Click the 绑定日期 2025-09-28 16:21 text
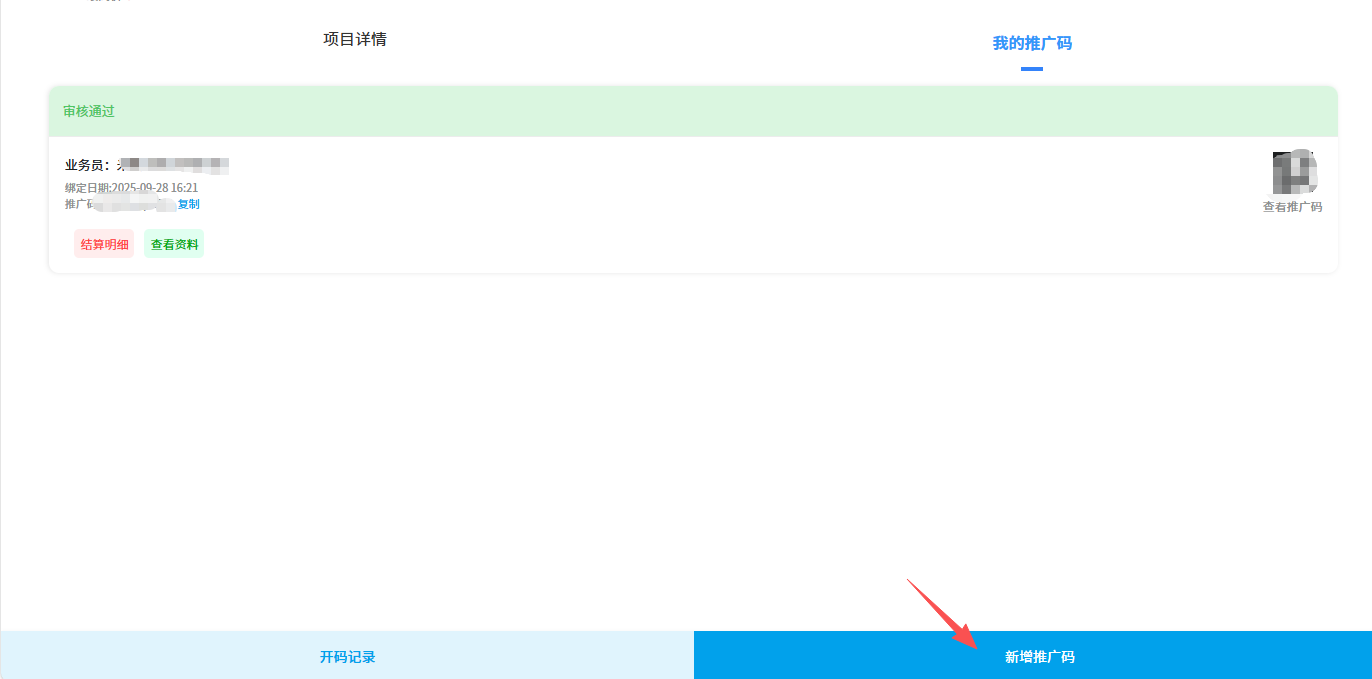This screenshot has width=1372, height=679. 131,188
